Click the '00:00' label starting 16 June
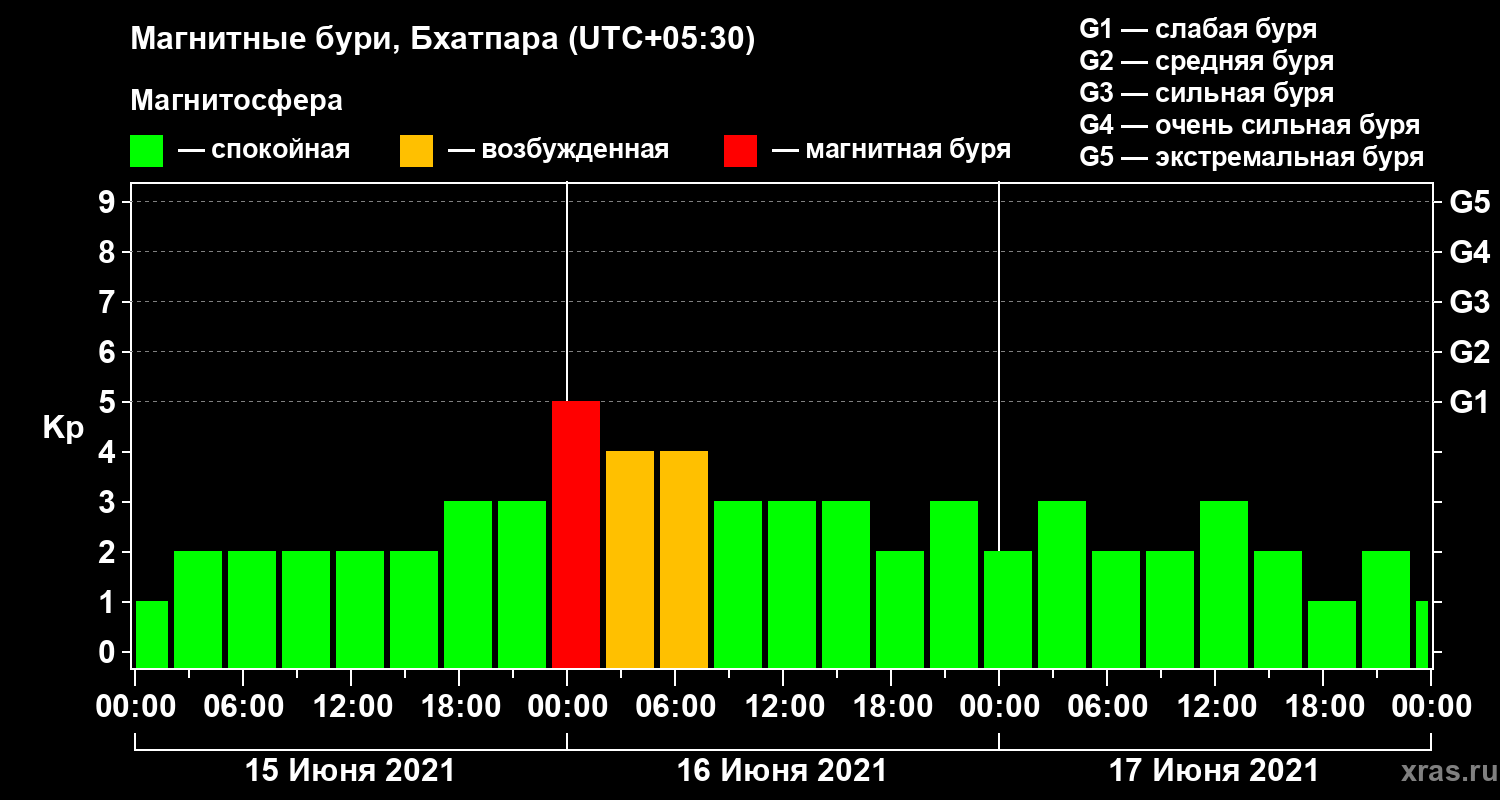This screenshot has width=1500, height=800. [567, 707]
